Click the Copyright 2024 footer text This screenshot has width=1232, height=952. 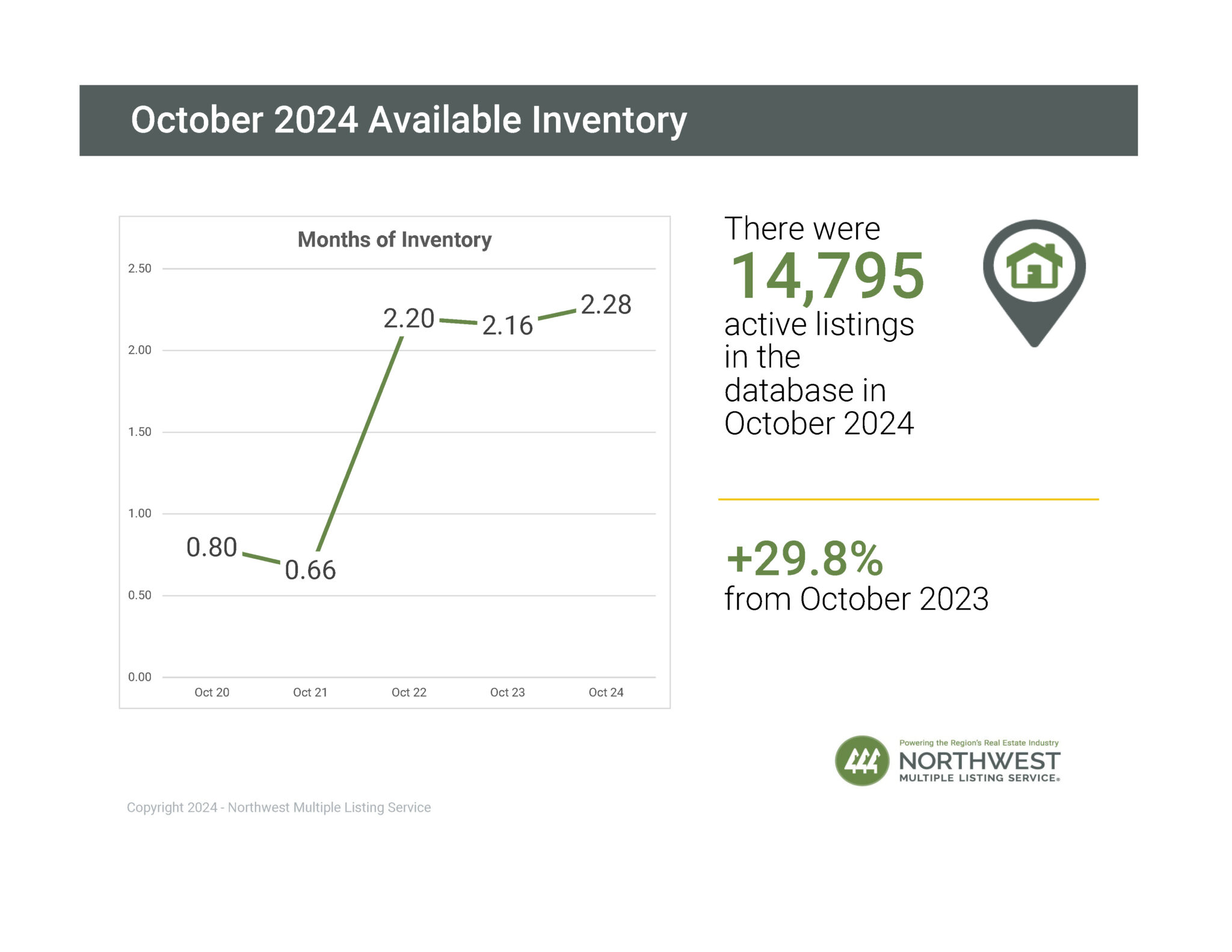coord(279,807)
